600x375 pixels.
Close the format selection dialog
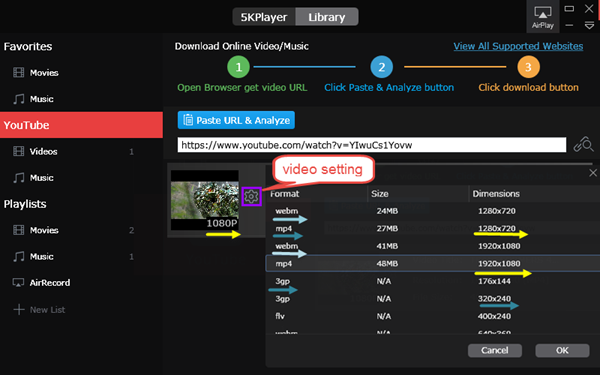(593, 173)
